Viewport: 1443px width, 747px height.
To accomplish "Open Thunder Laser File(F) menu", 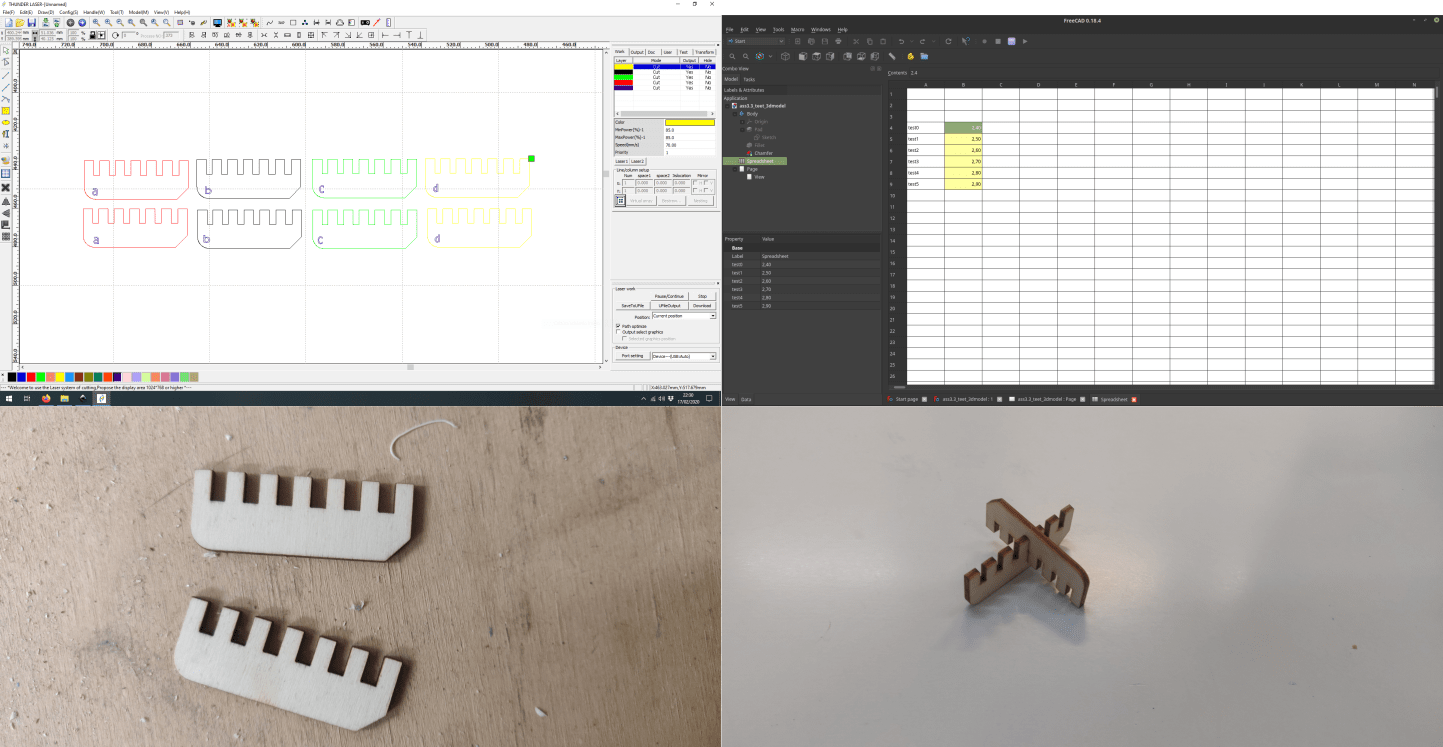I will click(8, 12).
